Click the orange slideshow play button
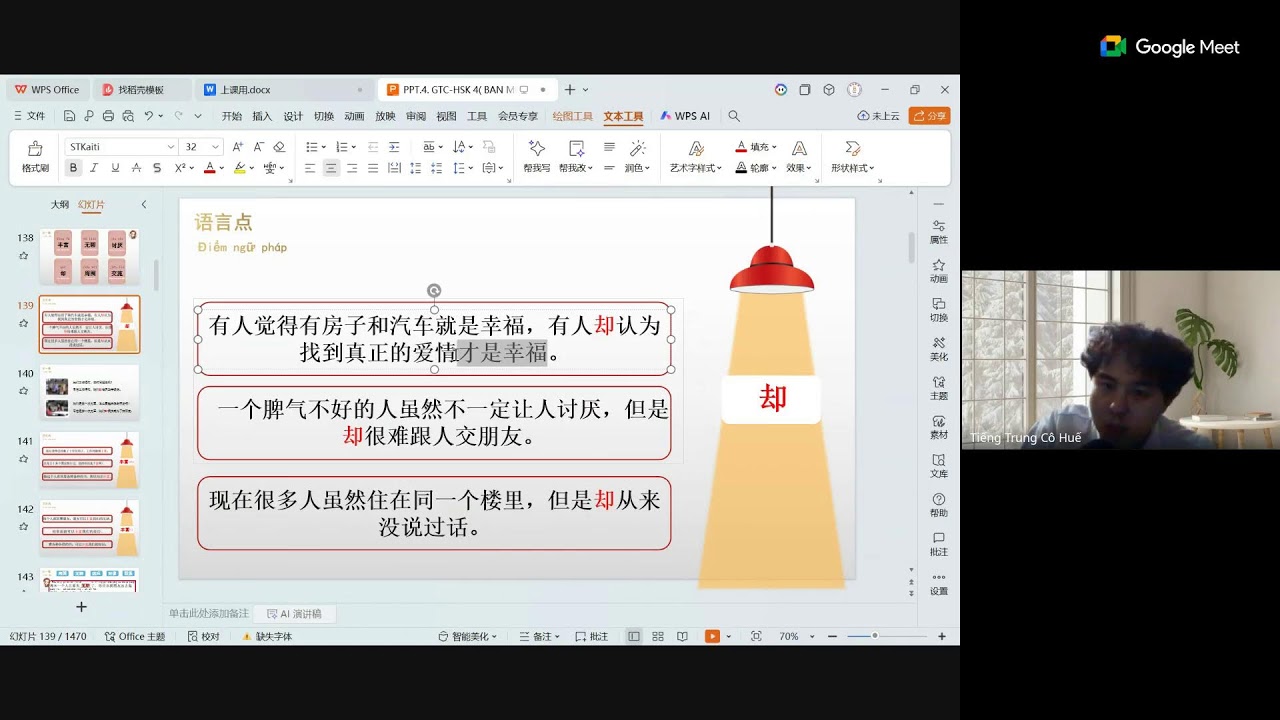 (x=712, y=636)
